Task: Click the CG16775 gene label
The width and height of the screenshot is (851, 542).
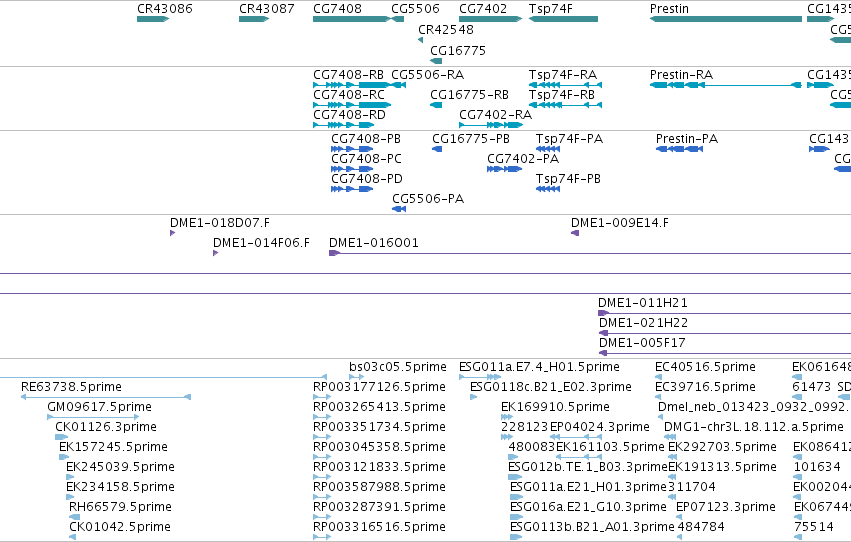Action: coord(458,51)
